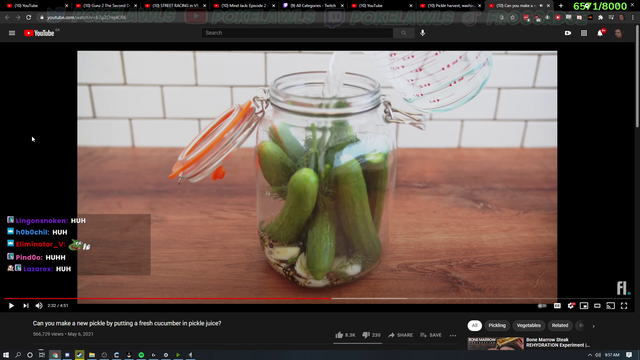Image resolution: width=640 pixels, height=360 pixels.
Task: Click the SHARE button
Action: point(400,335)
